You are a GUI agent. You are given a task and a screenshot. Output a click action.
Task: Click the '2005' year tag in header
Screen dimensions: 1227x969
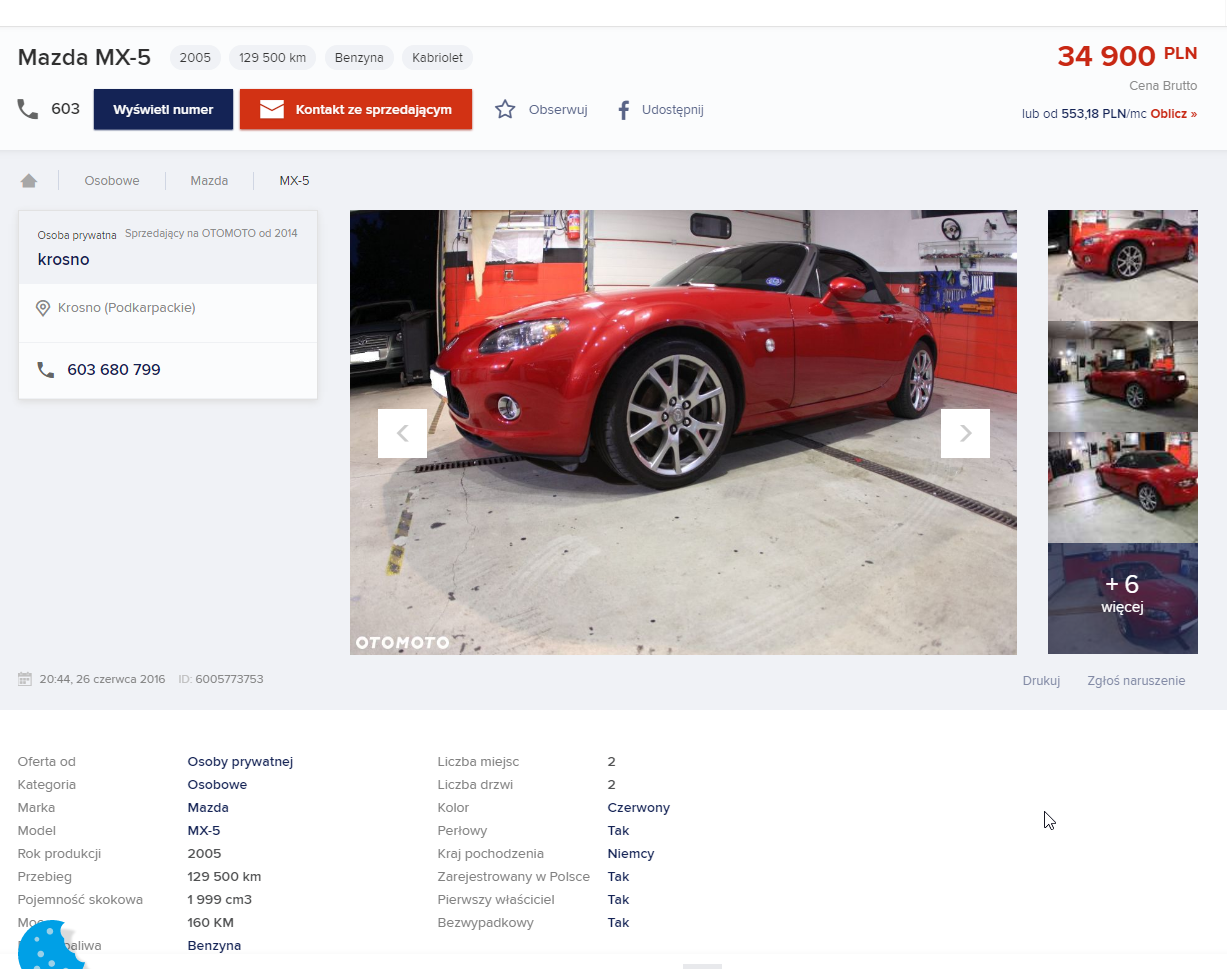click(195, 58)
